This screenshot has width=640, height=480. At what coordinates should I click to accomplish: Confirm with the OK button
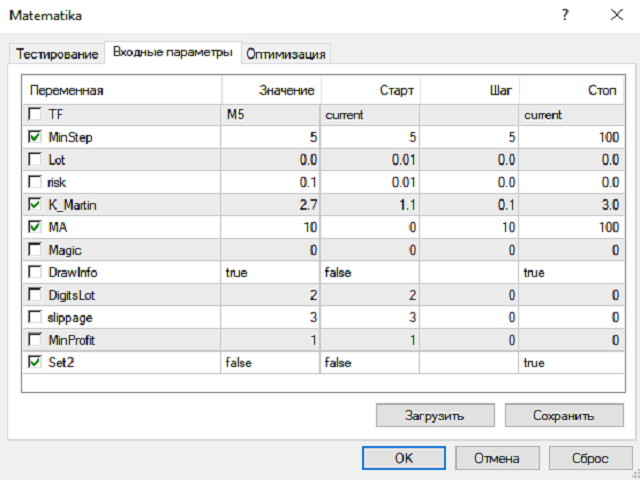tap(404, 458)
